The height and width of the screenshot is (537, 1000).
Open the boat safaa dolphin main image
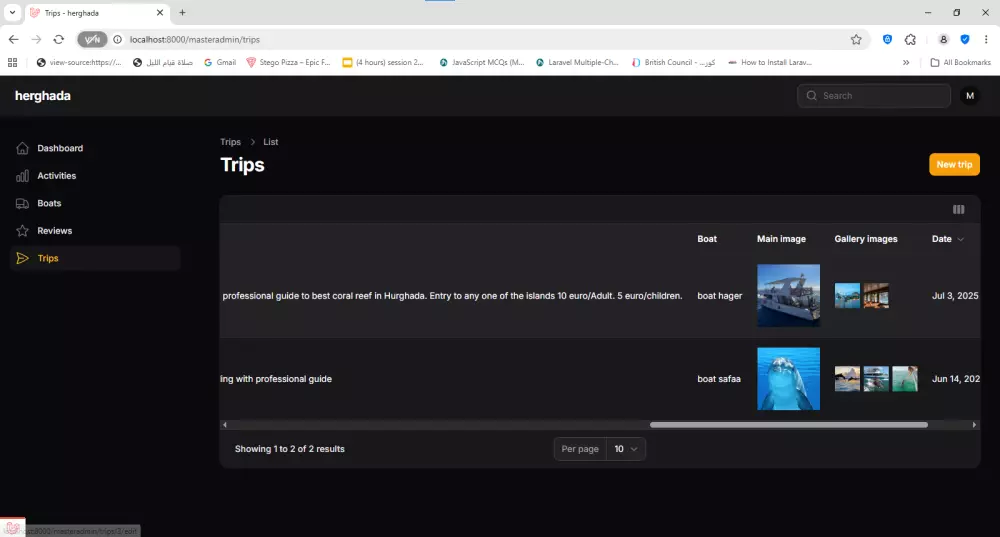[788, 379]
